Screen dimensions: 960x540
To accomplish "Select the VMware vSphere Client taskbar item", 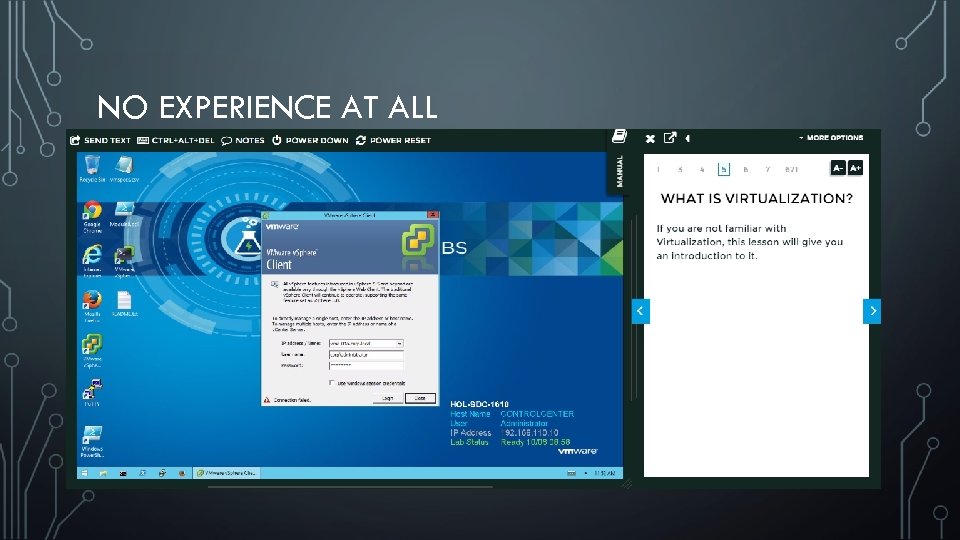I will click(227, 473).
